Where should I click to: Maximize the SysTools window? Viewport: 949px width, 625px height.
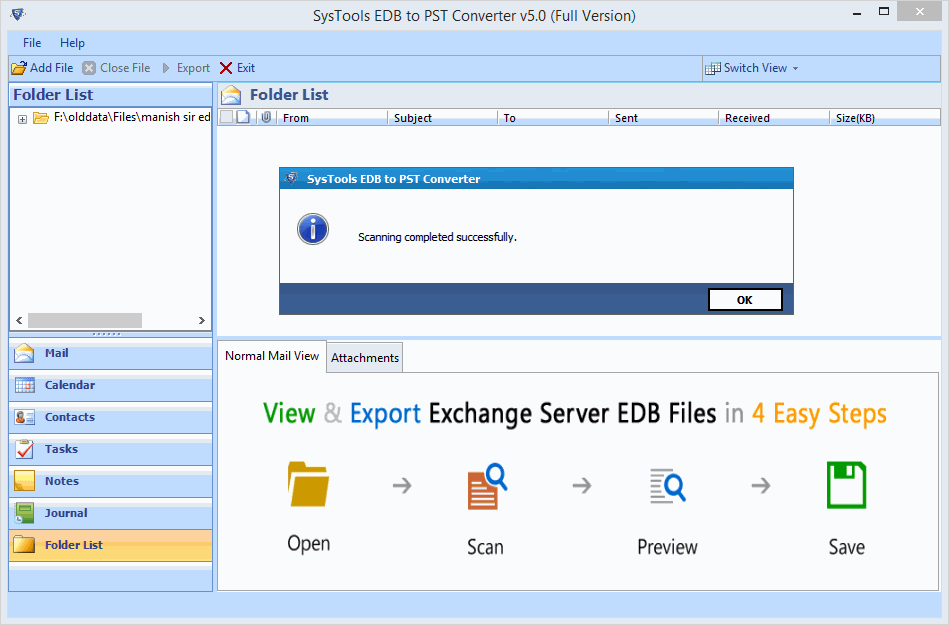884,11
